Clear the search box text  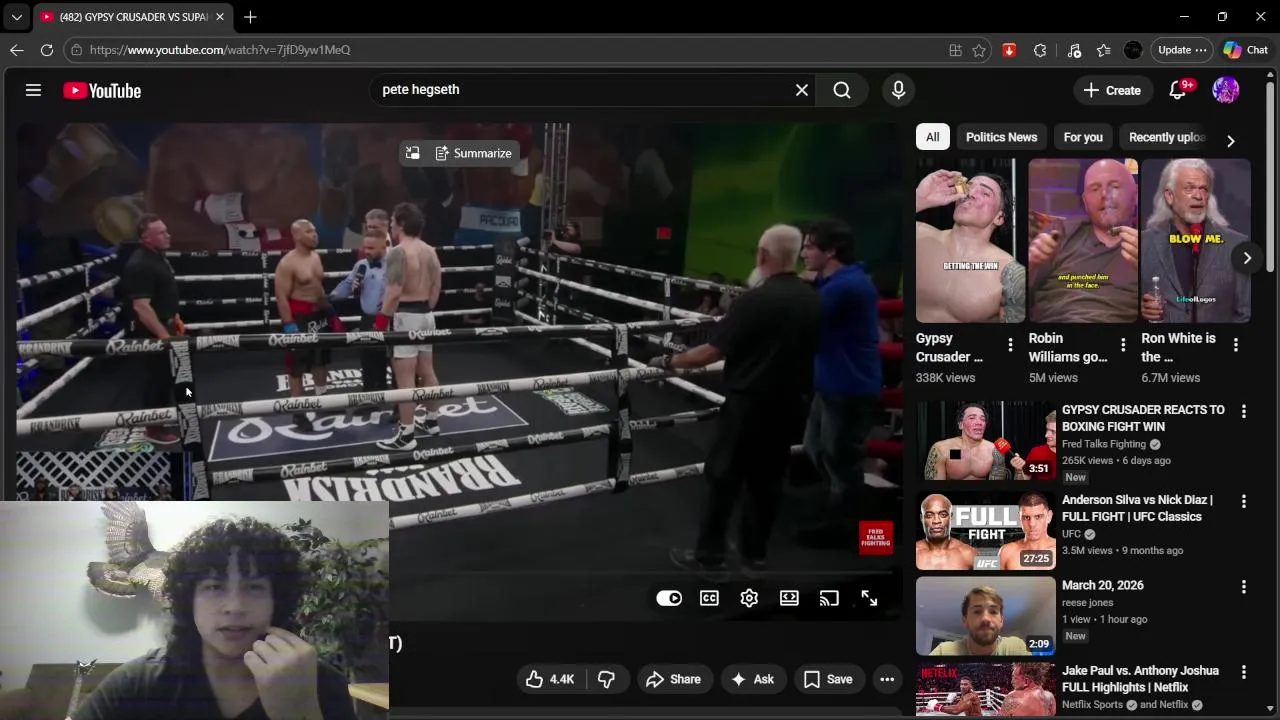(802, 90)
